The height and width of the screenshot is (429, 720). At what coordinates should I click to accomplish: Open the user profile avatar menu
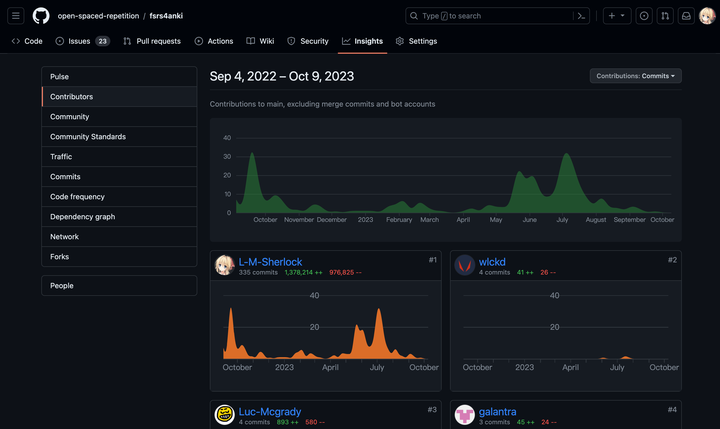pyautogui.click(x=707, y=16)
